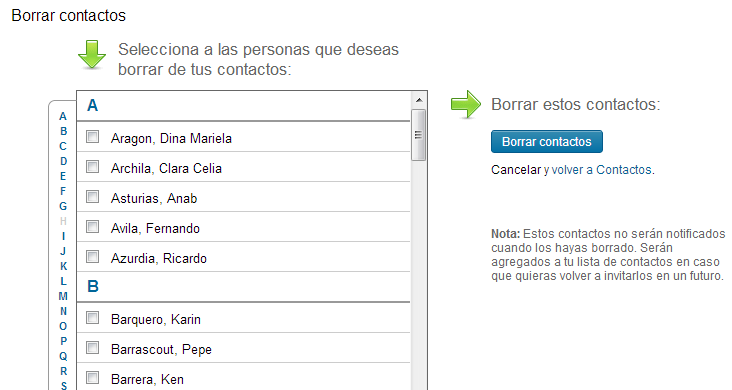732x390 pixels.
Task: Click the Borrar contactos button
Action: click(547, 142)
